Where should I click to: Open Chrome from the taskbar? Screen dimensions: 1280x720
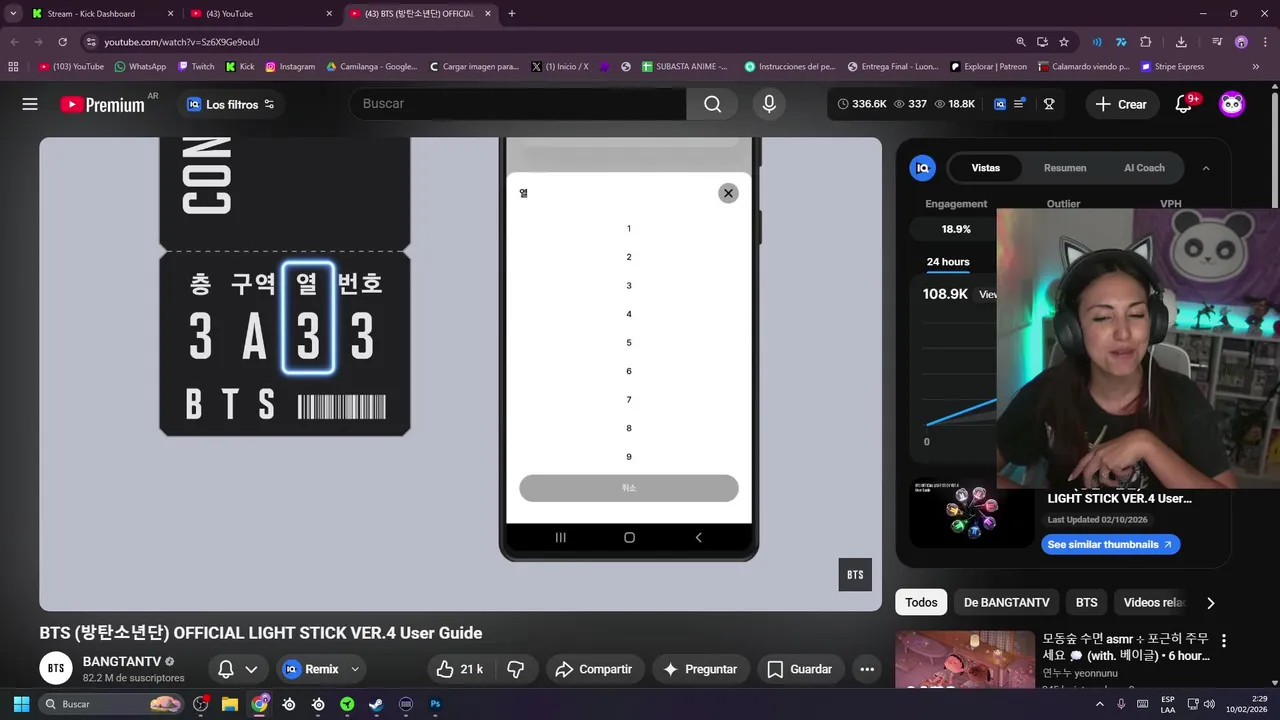(x=260, y=704)
